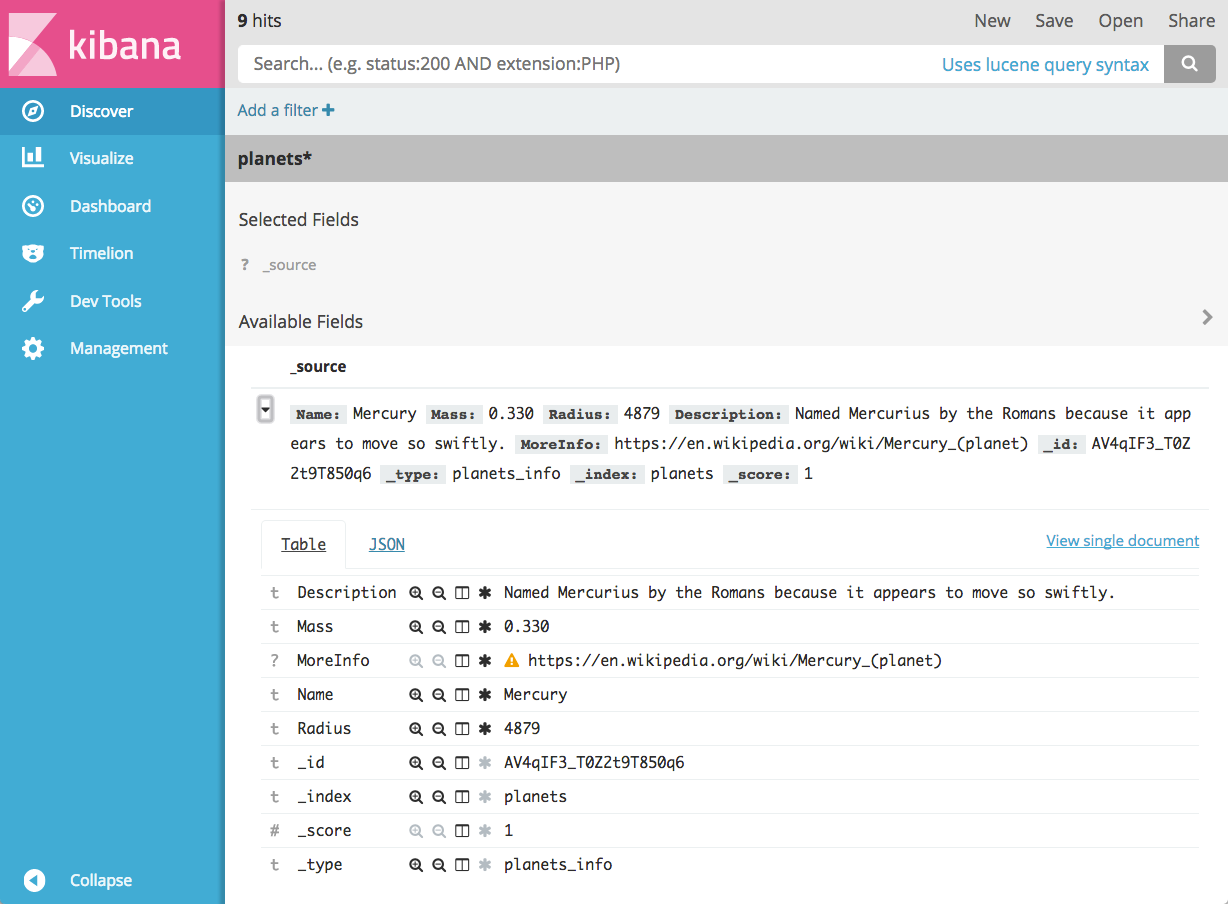The image size is (1228, 904).
Task: Click the Kibana logo
Action: point(95,44)
